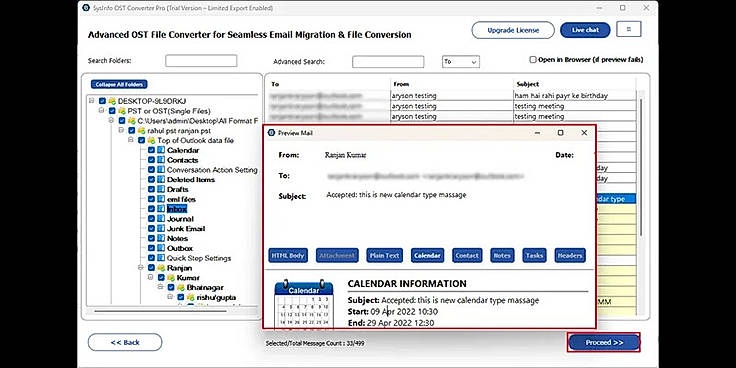Click the Advanced Search text field
The width and height of the screenshot is (736, 368).
point(388,61)
